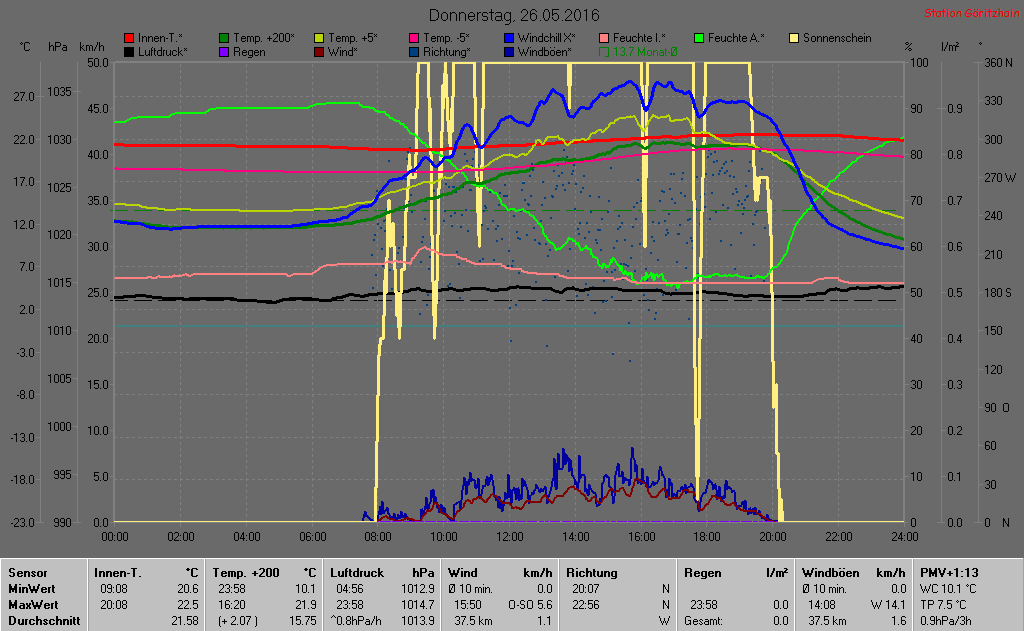The height and width of the screenshot is (631, 1024).
Task: Click the yellow Sonnenschein legend square
Action: (x=795, y=38)
